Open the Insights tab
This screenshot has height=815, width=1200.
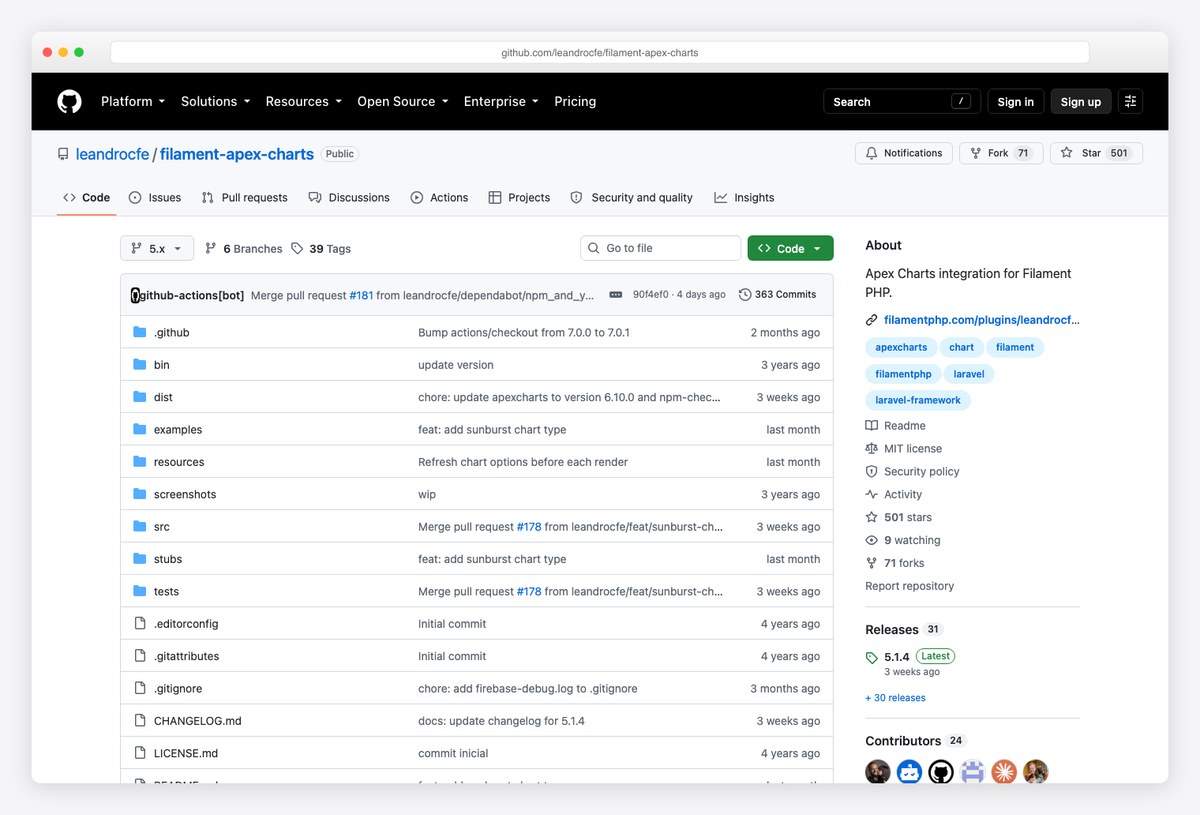click(x=744, y=198)
